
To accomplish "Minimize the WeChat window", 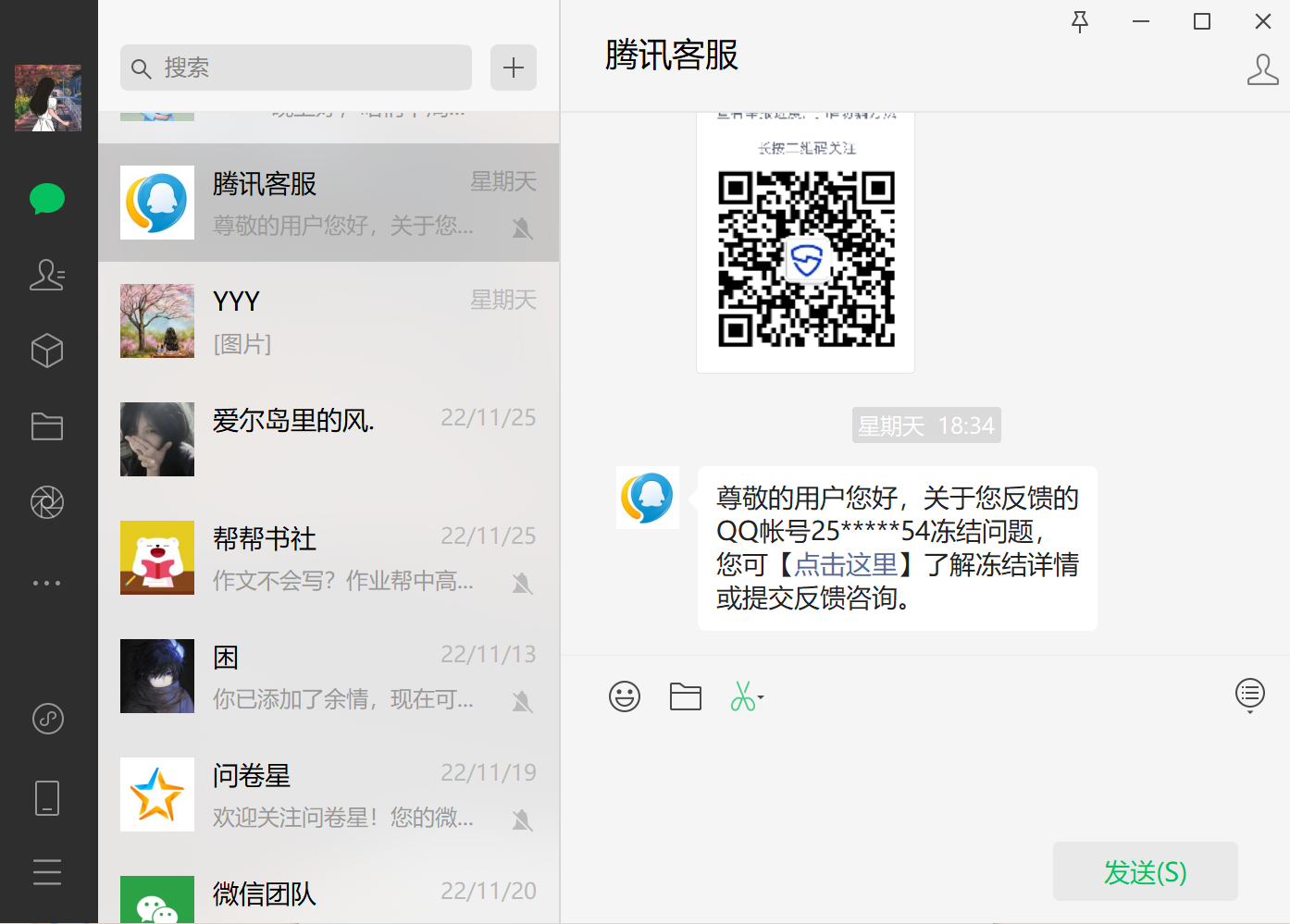I will pyautogui.click(x=1141, y=21).
